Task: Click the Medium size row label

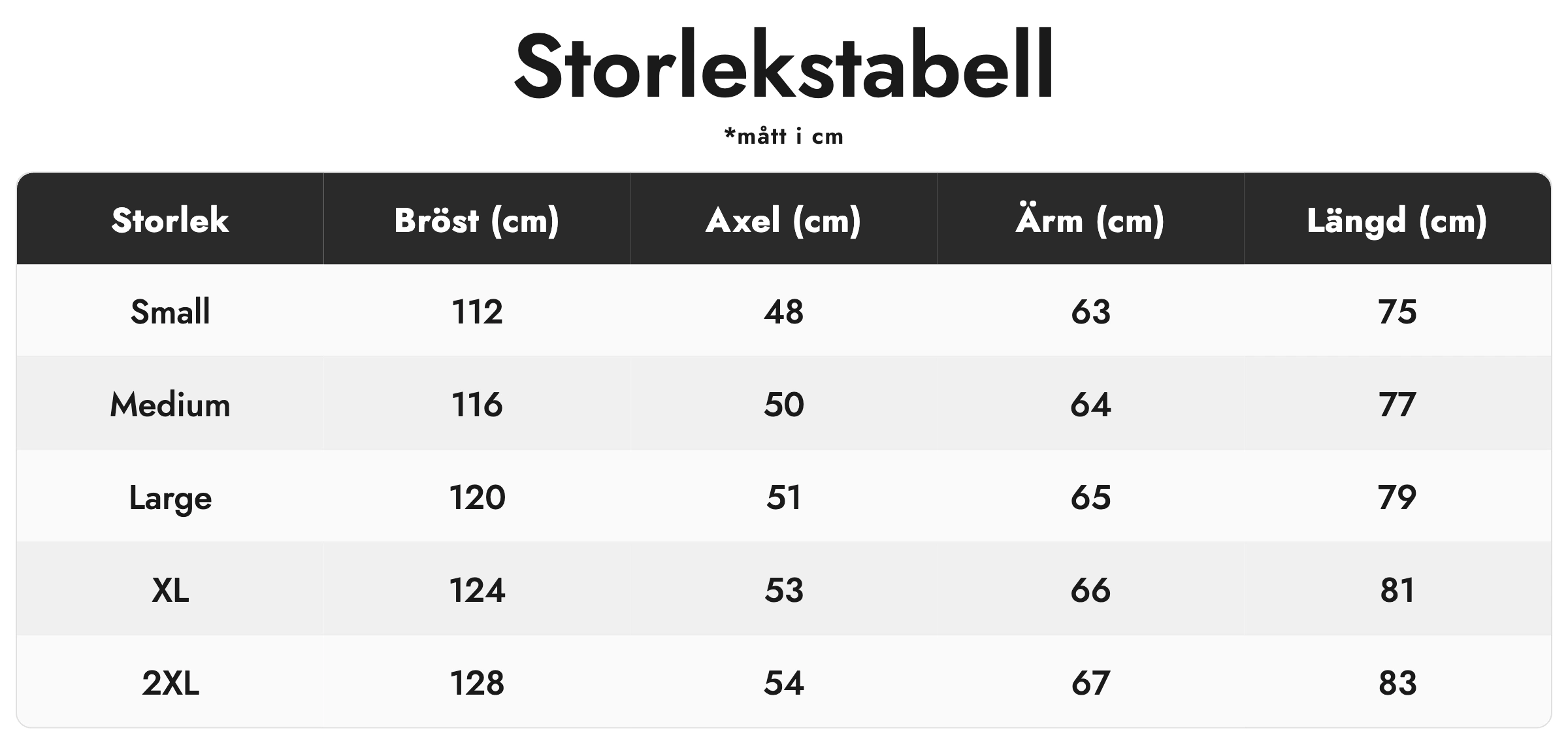Action: click(x=170, y=405)
